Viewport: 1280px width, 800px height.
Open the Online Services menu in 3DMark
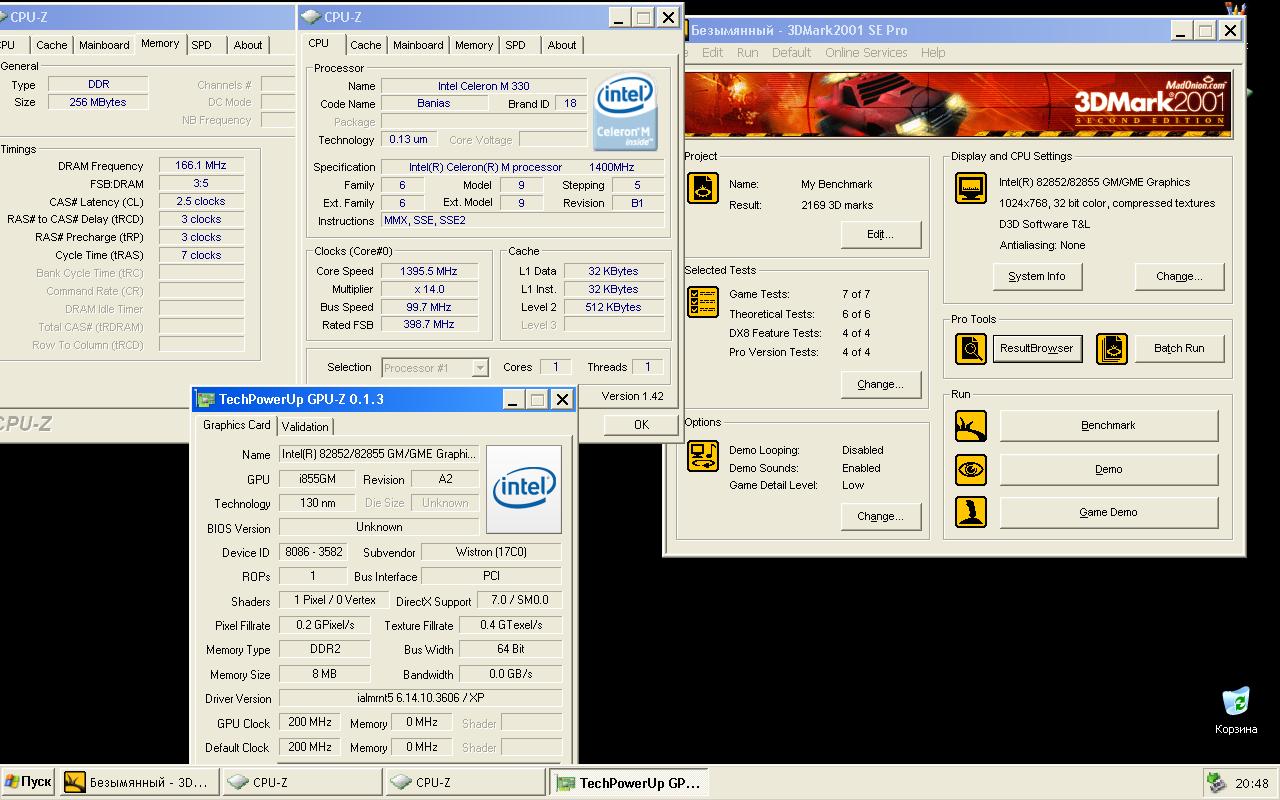pos(866,53)
